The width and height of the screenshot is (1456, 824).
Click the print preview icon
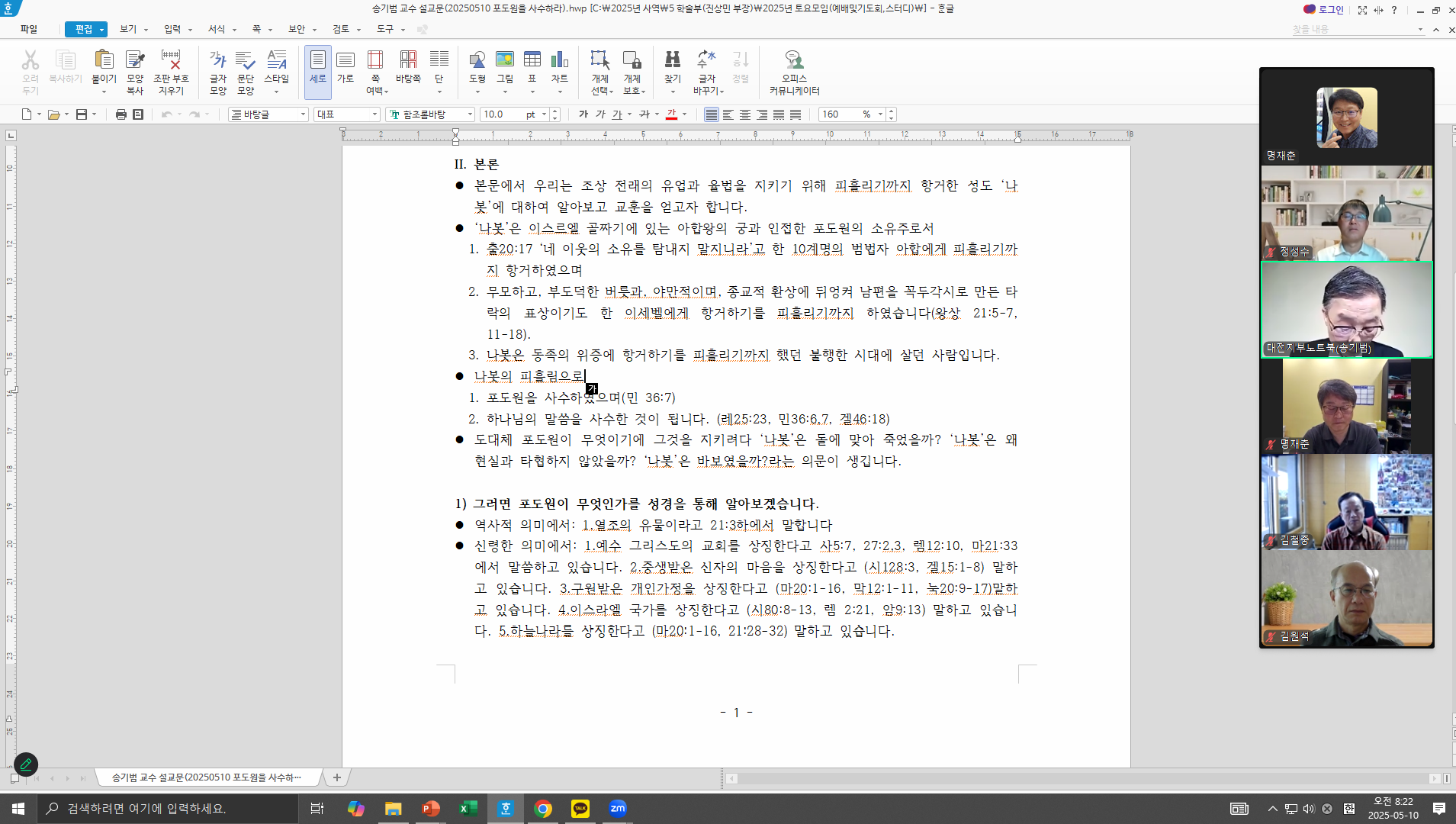tap(138, 114)
